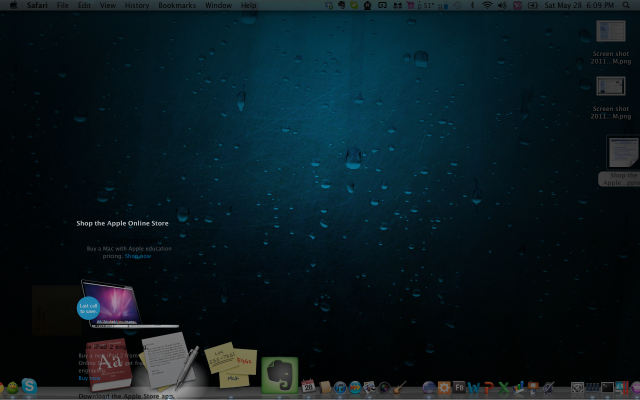Launch iTunes from the Dock
Viewport: 640px width, 400px height.
tap(340, 387)
